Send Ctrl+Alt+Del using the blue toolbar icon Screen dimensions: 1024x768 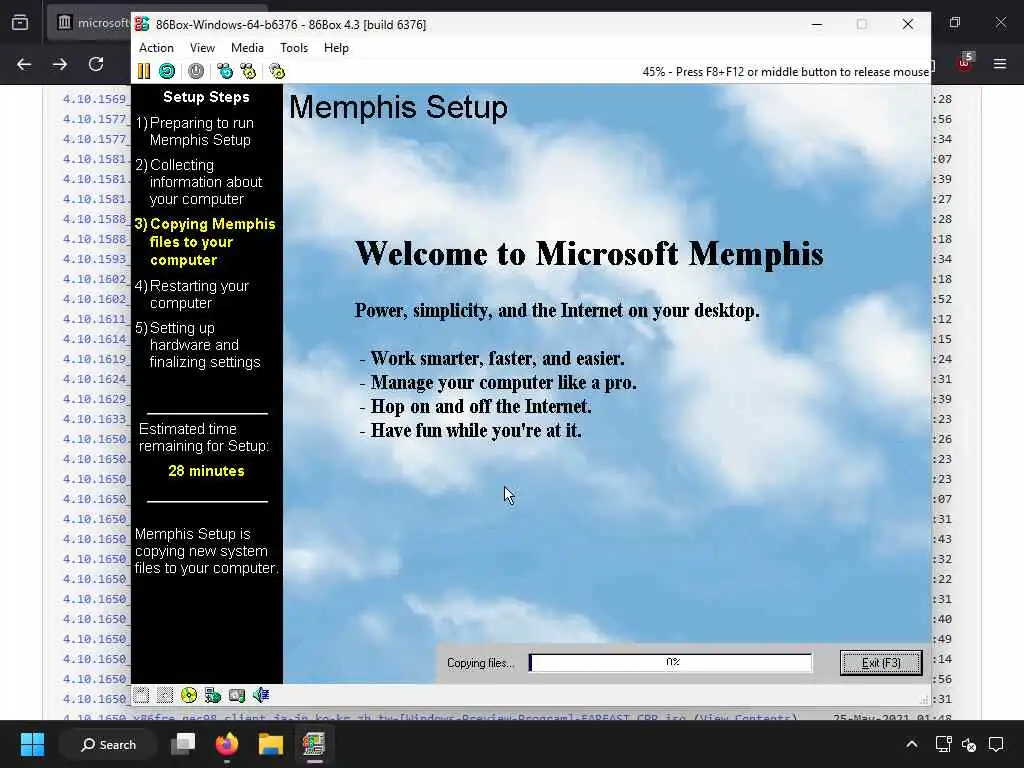(x=225, y=71)
